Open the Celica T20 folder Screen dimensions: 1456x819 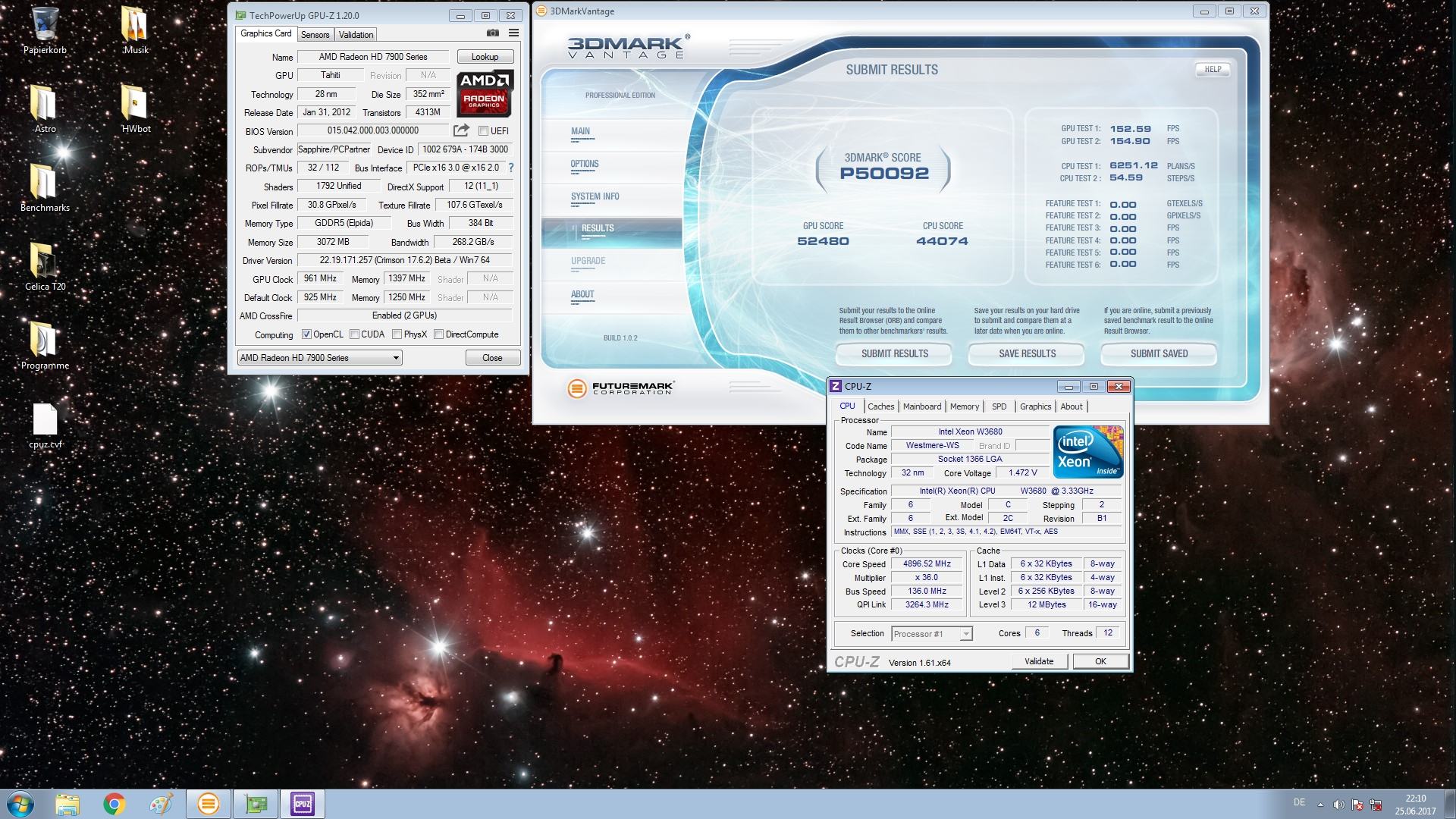tap(45, 266)
